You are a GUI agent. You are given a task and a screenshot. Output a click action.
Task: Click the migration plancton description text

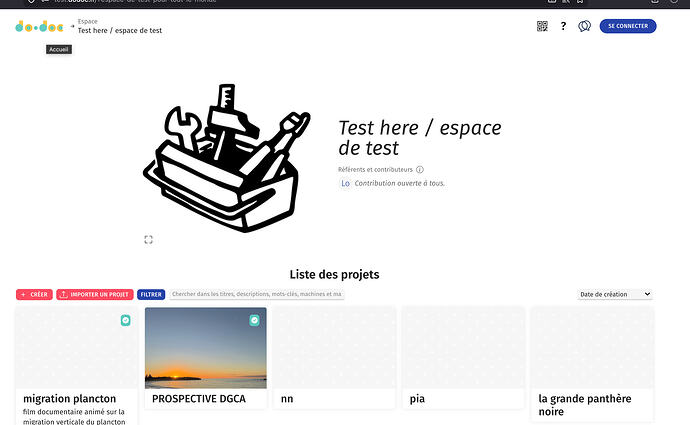[74, 417]
